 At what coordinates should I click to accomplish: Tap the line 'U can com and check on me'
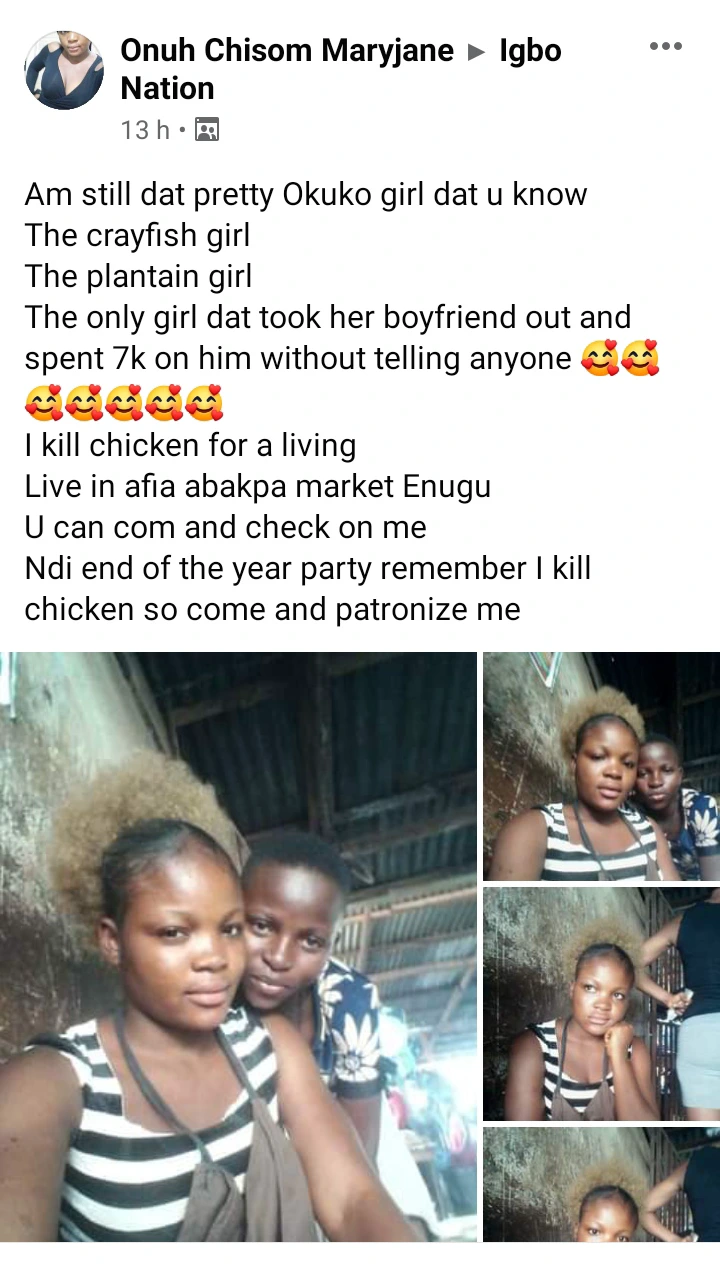[225, 526]
